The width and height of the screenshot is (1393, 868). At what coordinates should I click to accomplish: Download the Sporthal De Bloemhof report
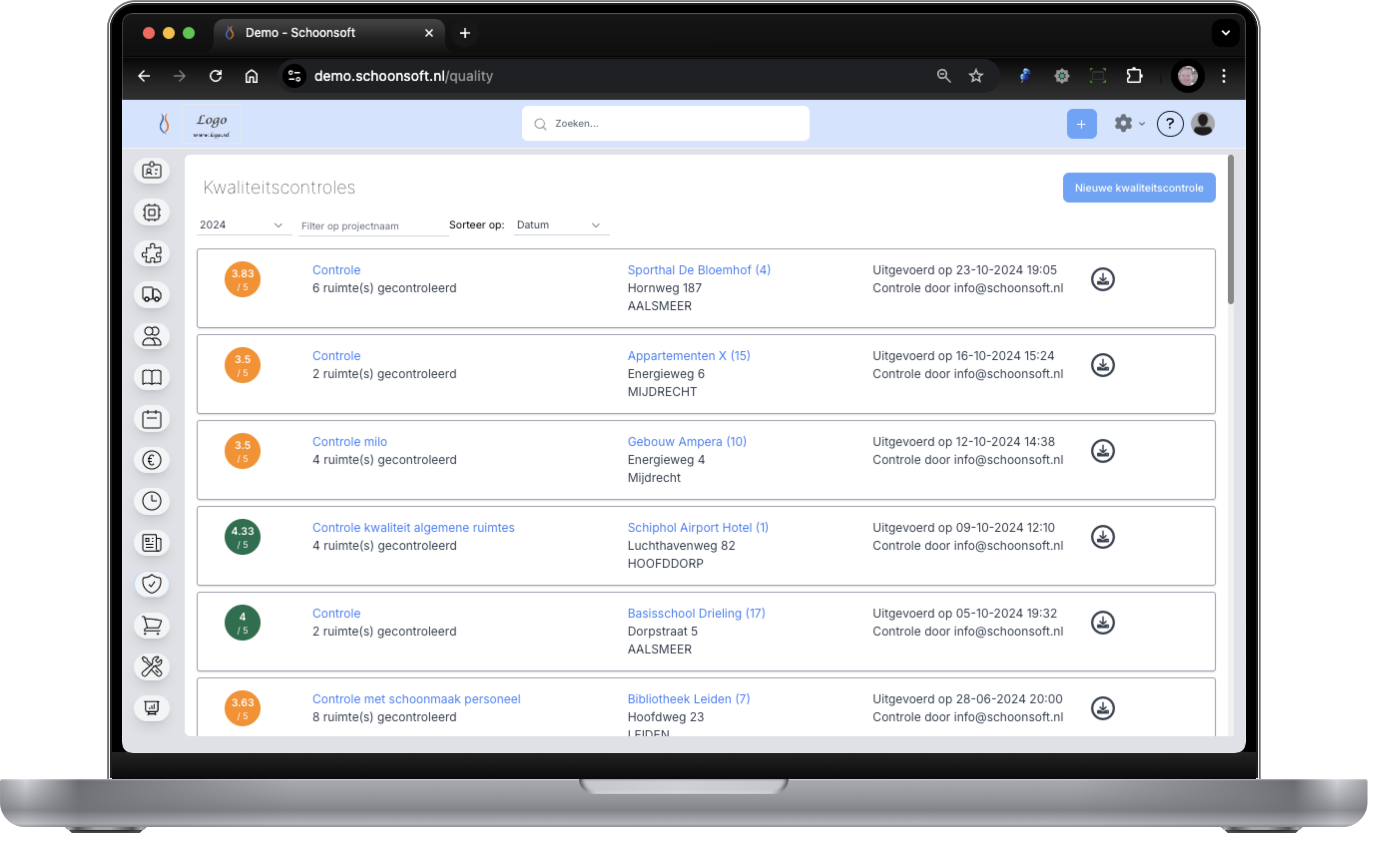pyautogui.click(x=1102, y=279)
